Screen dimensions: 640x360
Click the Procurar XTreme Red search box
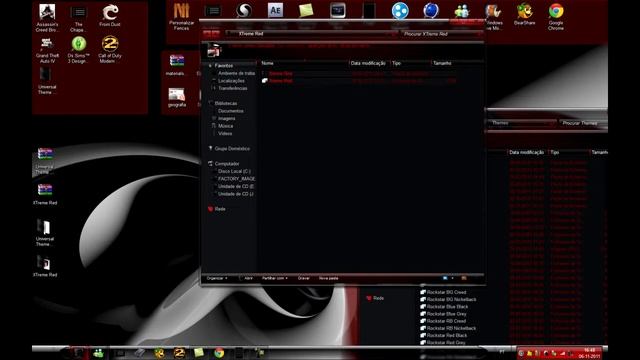(x=442, y=34)
